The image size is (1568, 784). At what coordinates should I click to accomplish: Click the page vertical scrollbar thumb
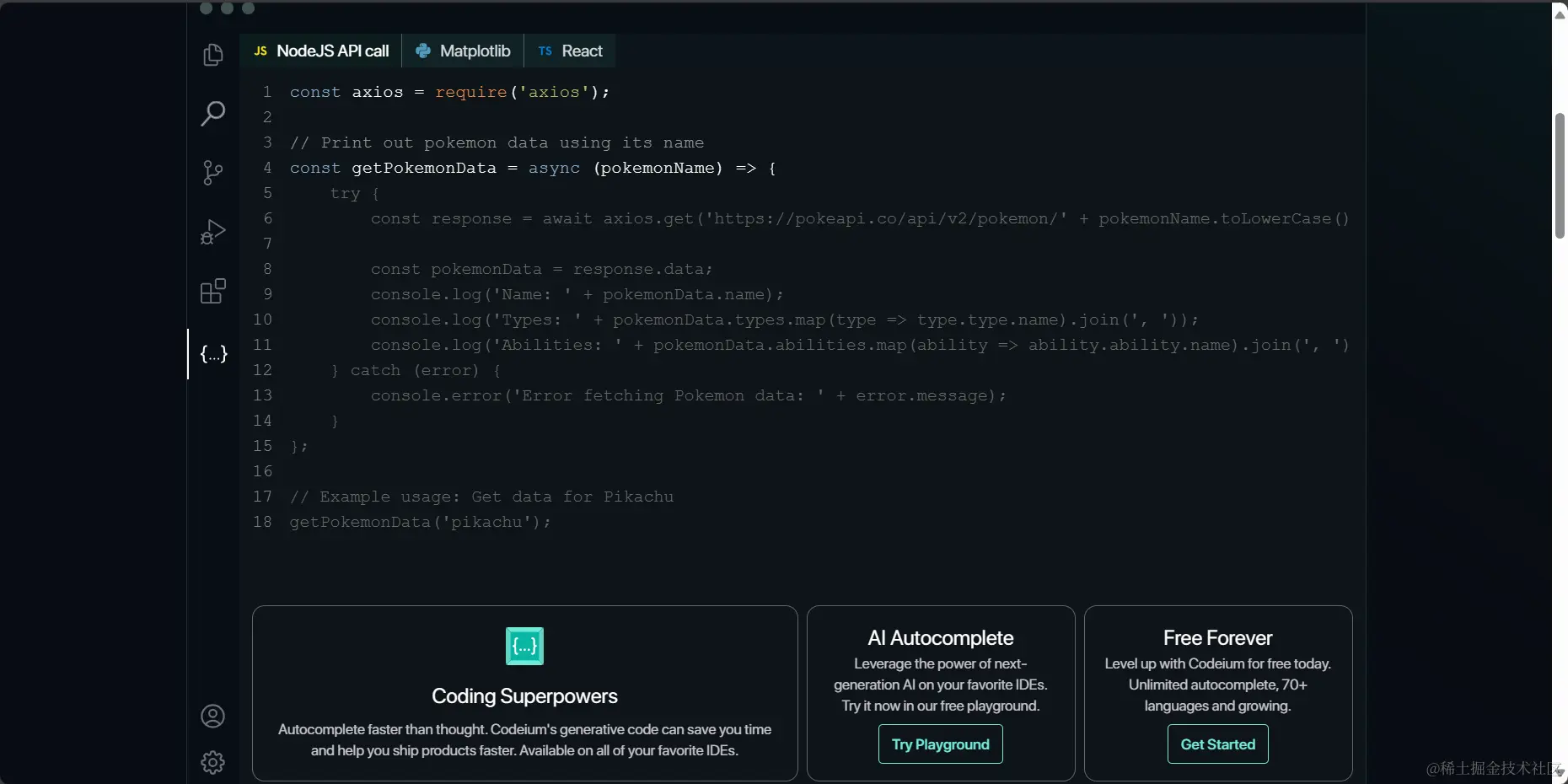pyautogui.click(x=1560, y=175)
